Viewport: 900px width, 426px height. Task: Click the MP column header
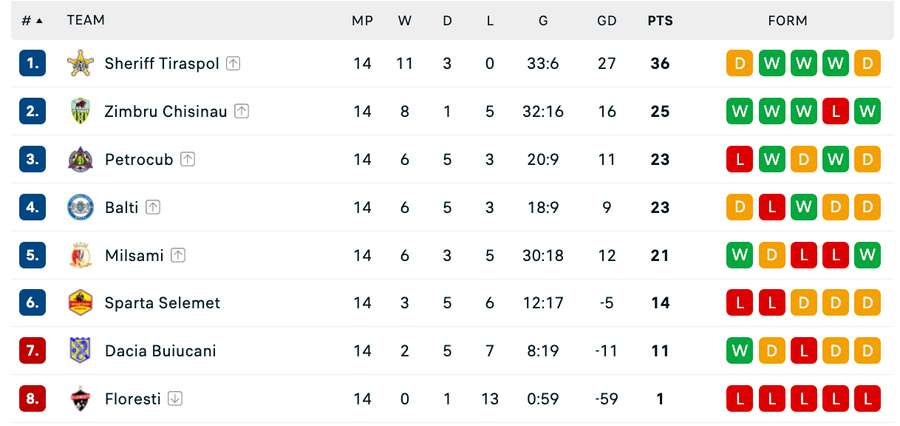point(362,21)
